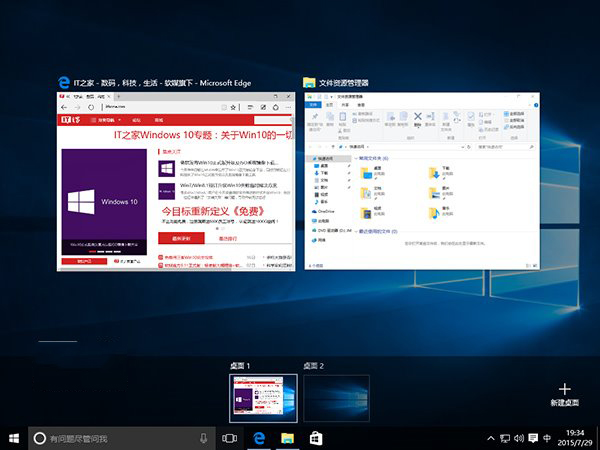
Task: Switch the input method via 中 indicator
Action: point(549,438)
